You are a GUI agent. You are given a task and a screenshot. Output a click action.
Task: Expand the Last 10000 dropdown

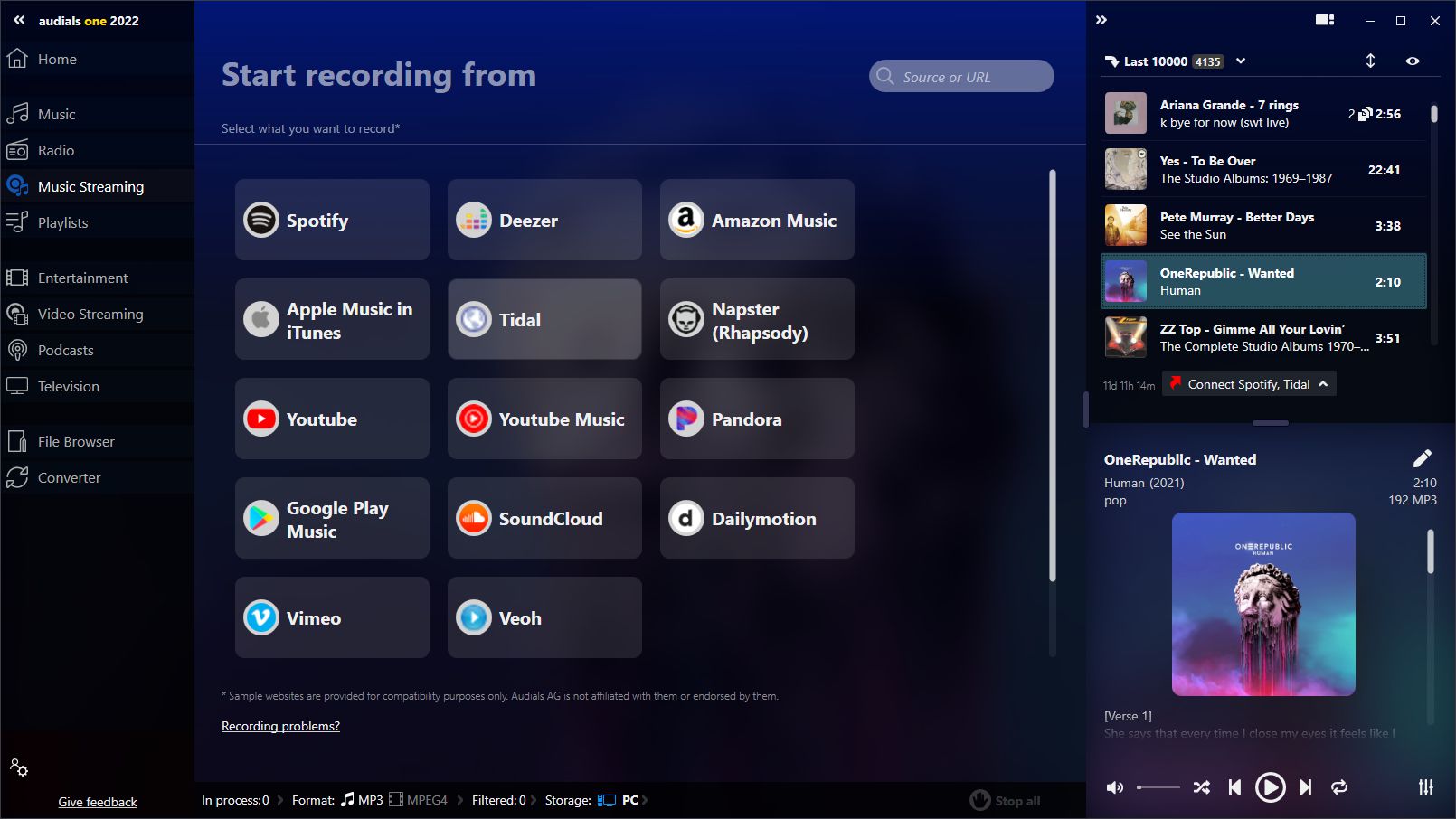[x=1242, y=61]
